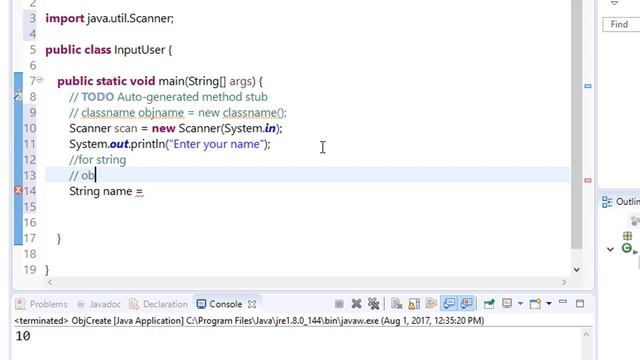Click the Open Console icon

(x=535, y=304)
